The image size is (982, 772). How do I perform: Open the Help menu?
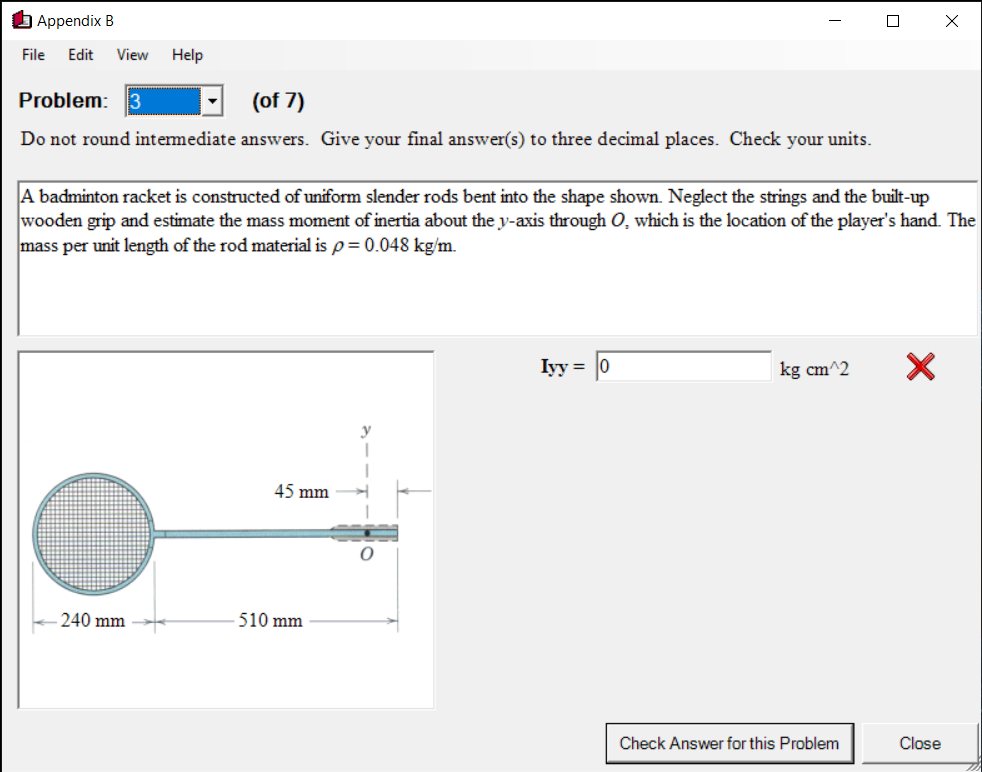tap(186, 55)
